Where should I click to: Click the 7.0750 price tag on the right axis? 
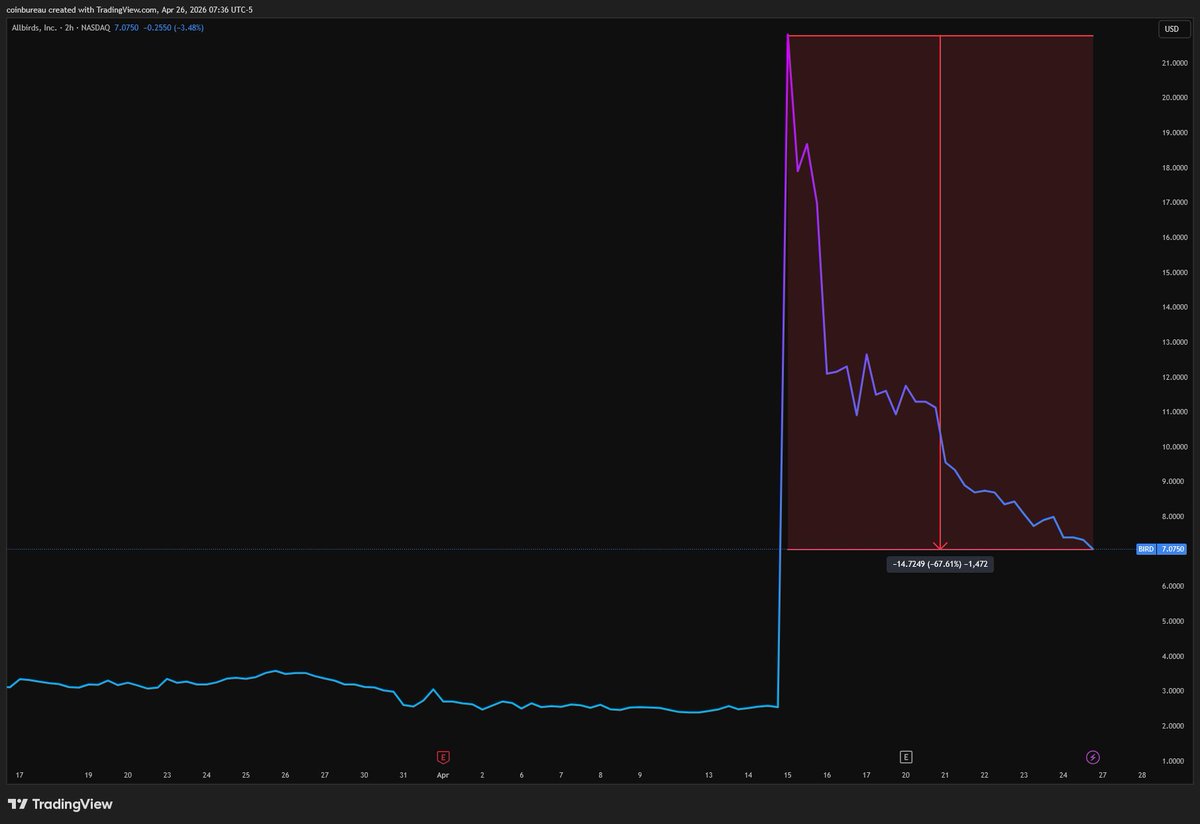coord(1172,548)
